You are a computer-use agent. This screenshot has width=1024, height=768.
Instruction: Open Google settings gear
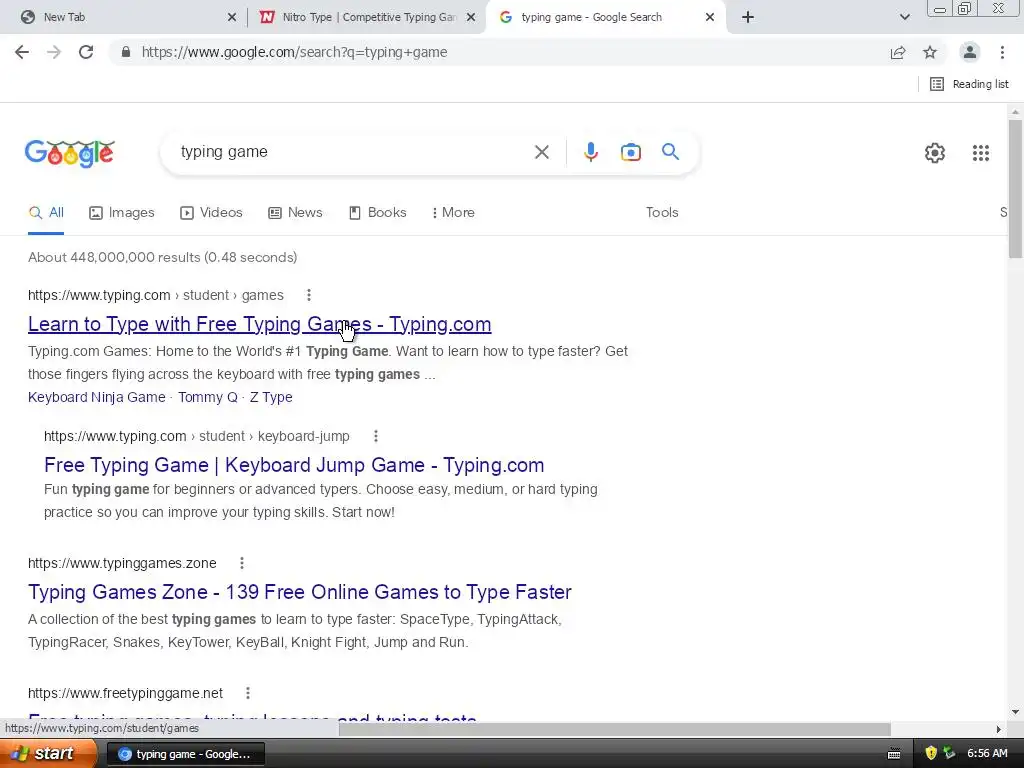935,153
